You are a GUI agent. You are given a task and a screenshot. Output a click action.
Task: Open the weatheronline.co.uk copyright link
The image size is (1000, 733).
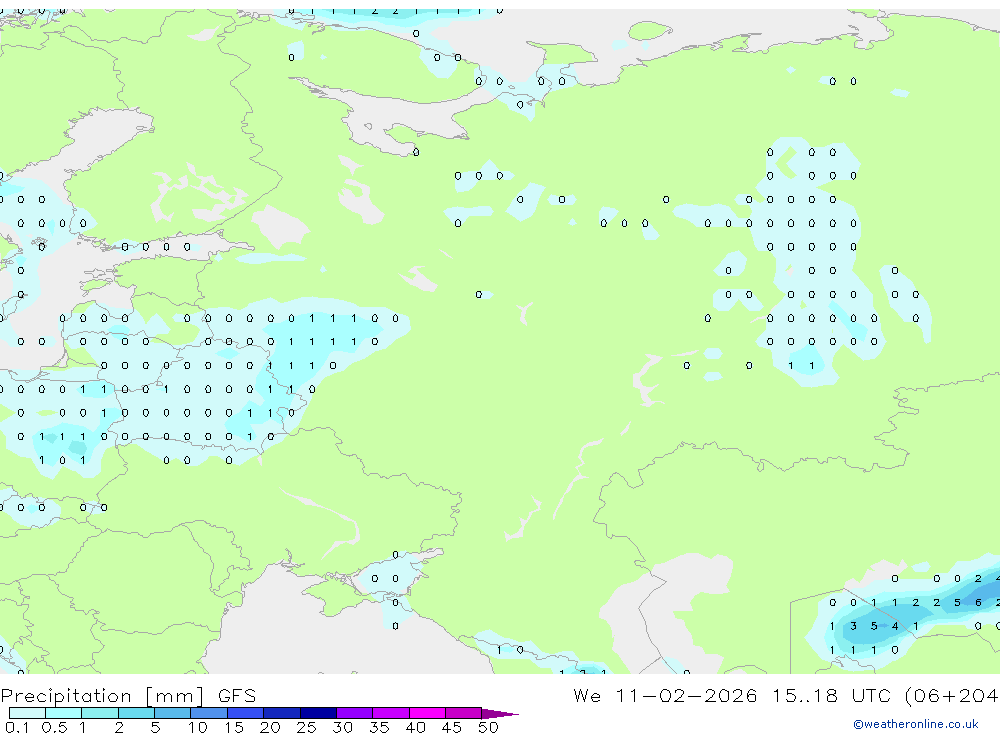click(916, 724)
